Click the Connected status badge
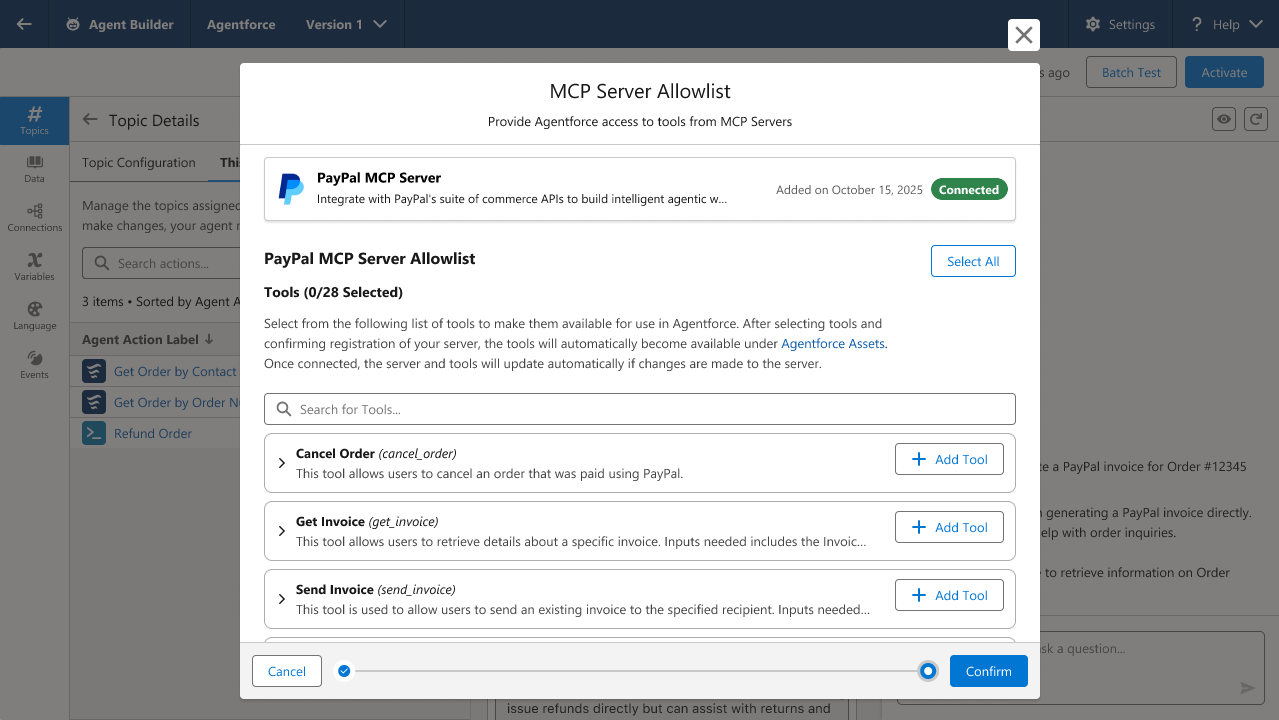Image resolution: width=1279 pixels, height=720 pixels. (x=968, y=188)
